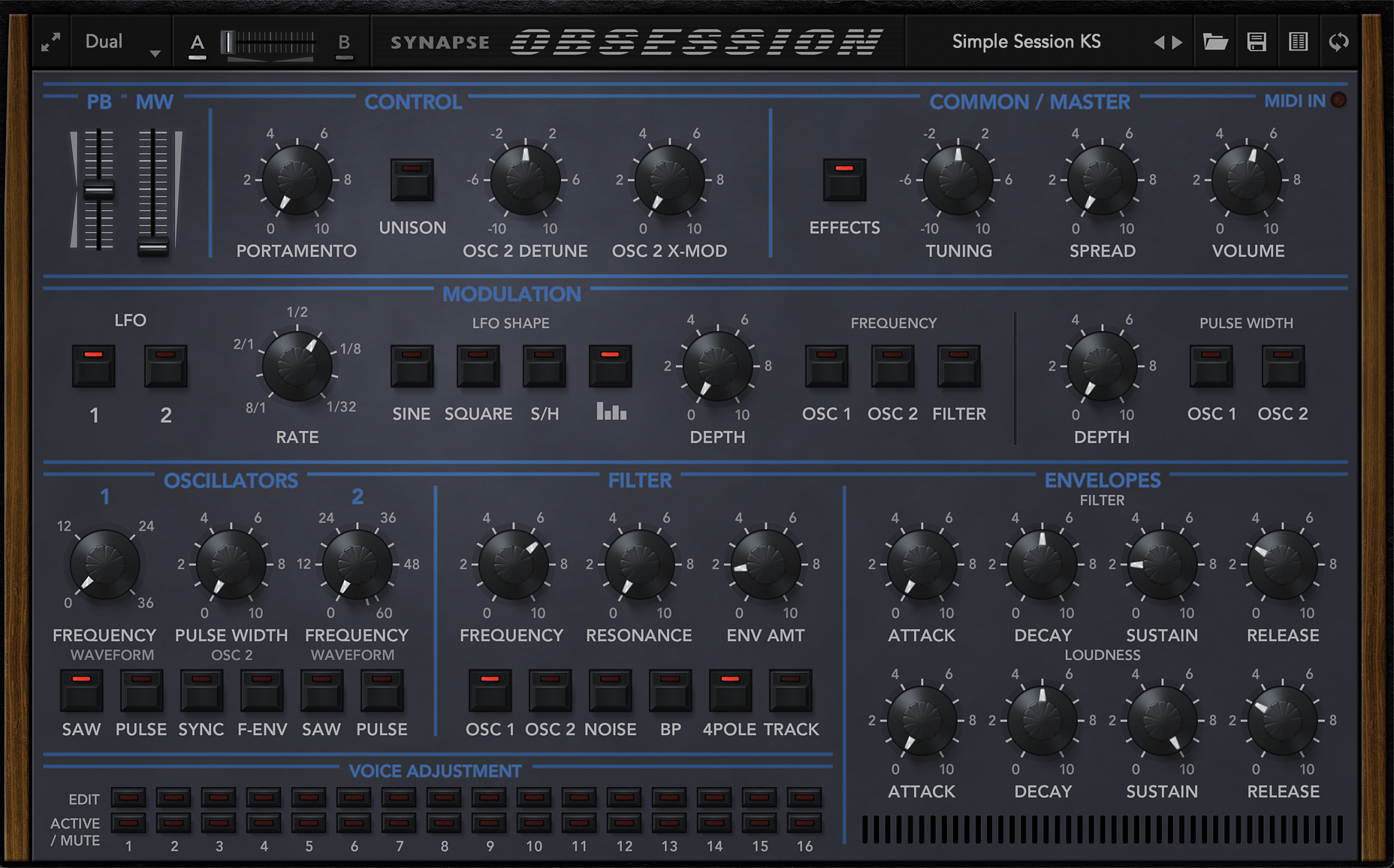Viewport: 1394px width, 868px height.
Task: Toggle the stepped bars LFO shape button
Action: pos(610,366)
